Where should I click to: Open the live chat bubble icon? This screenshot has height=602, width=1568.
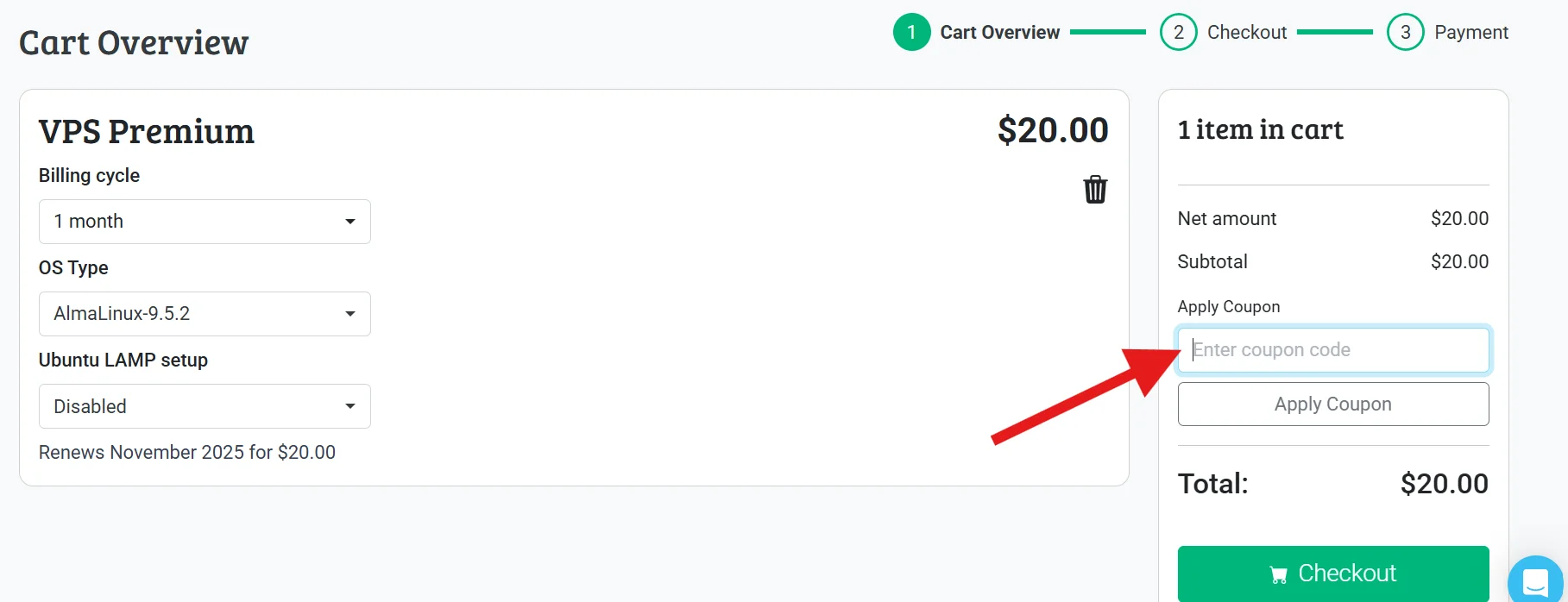(x=1535, y=581)
